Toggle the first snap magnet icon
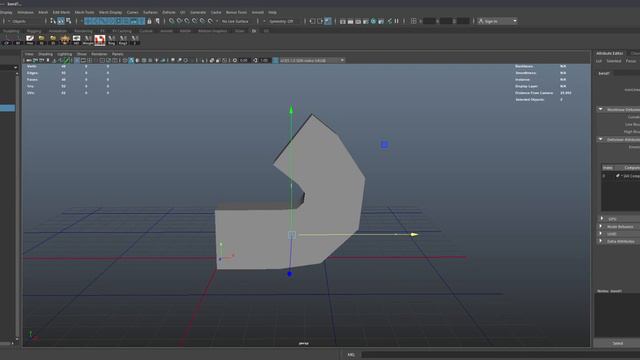This screenshot has width=640, height=360. [x=172, y=21]
